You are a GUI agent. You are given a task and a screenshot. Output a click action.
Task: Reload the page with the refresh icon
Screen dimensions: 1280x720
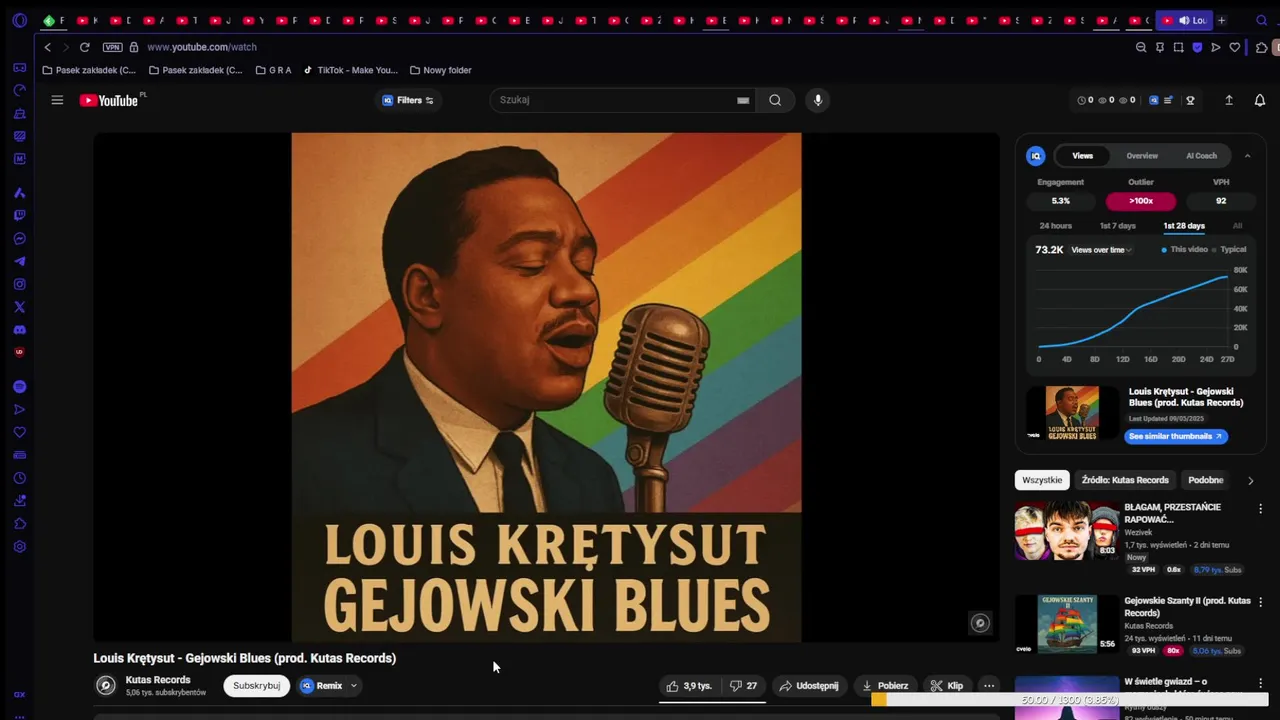click(x=85, y=47)
